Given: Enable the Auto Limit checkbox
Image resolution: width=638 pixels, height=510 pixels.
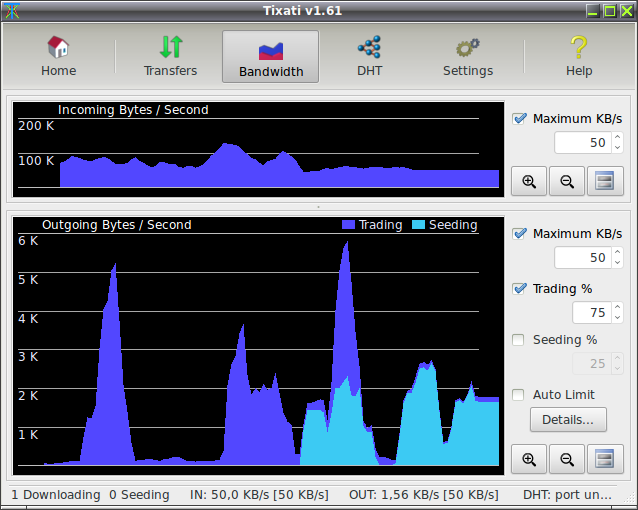Looking at the screenshot, I should point(518,394).
